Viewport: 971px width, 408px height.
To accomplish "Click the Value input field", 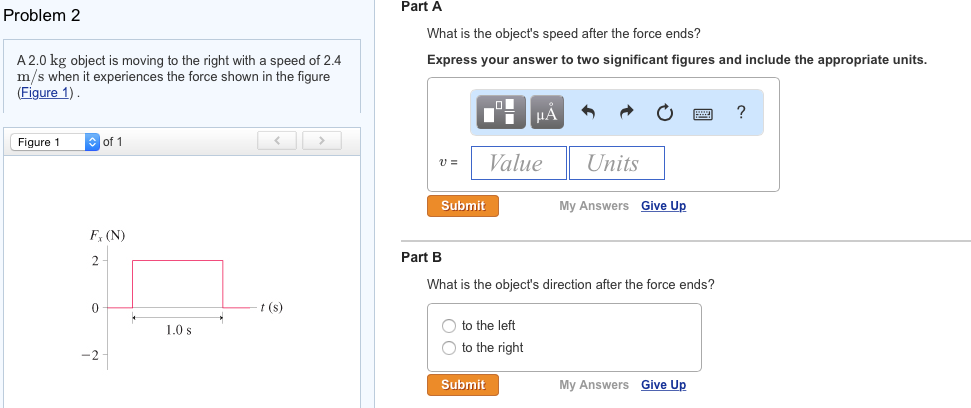I will (x=516, y=163).
